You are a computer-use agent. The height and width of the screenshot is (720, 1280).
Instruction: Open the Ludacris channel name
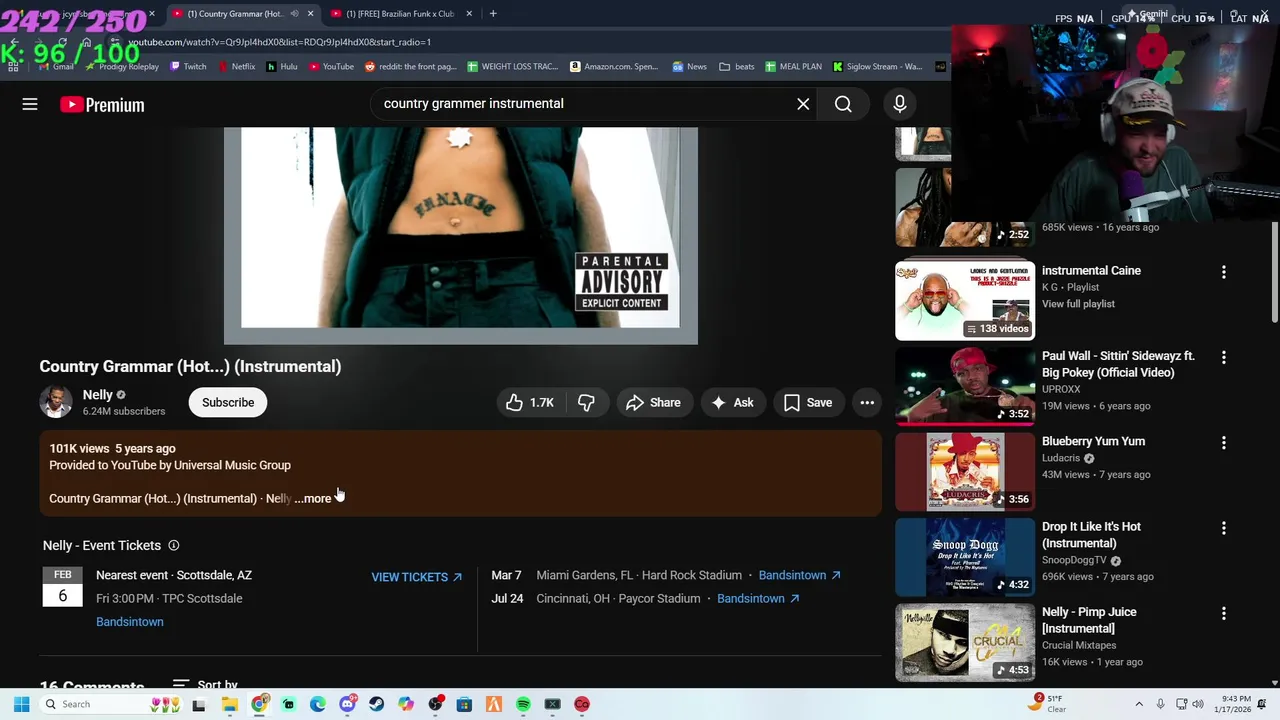[x=1061, y=458]
